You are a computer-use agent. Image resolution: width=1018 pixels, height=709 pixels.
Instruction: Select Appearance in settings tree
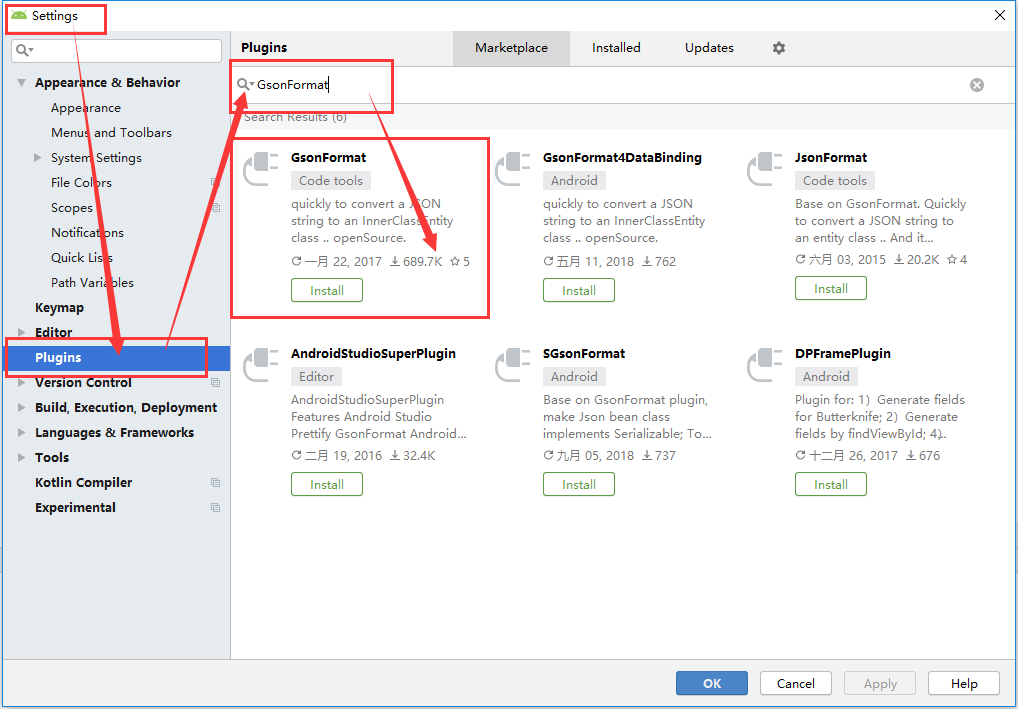click(x=86, y=108)
